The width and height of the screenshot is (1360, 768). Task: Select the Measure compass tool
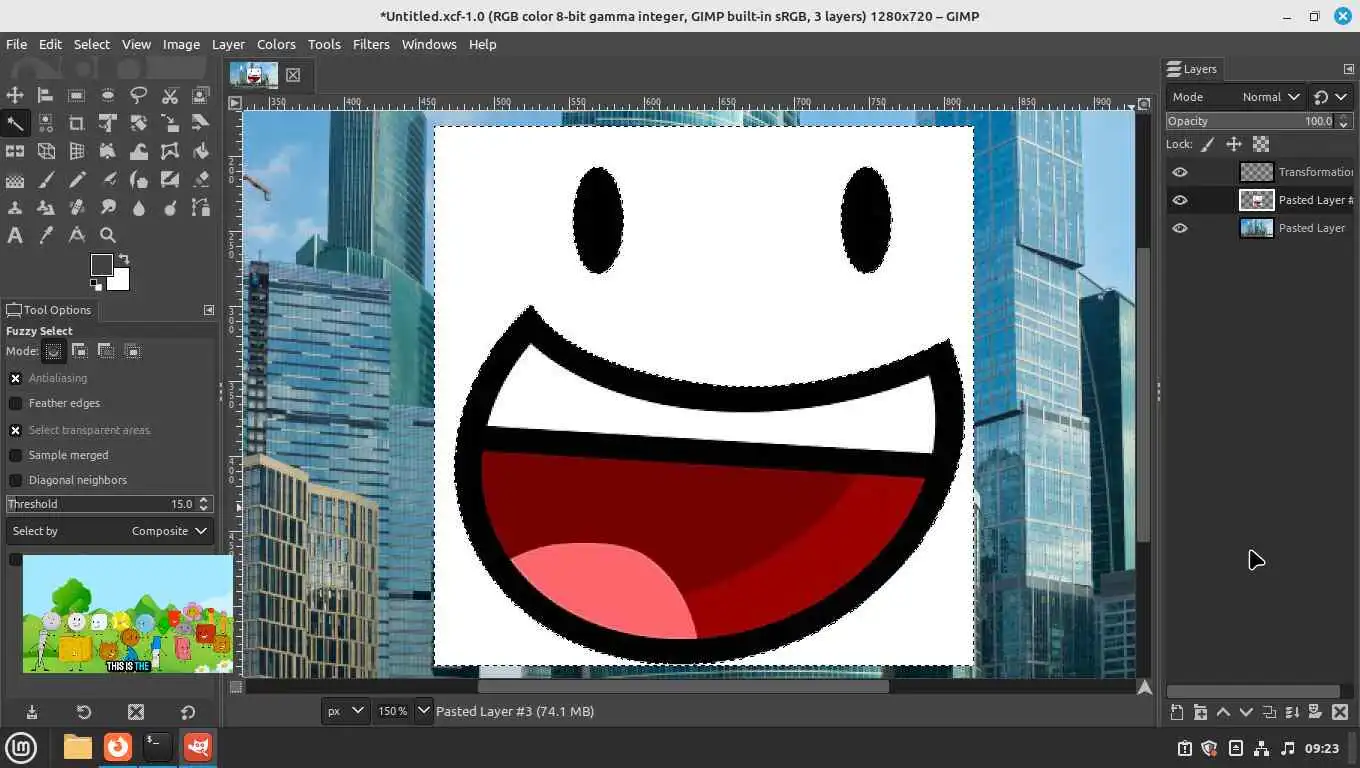[76, 236]
